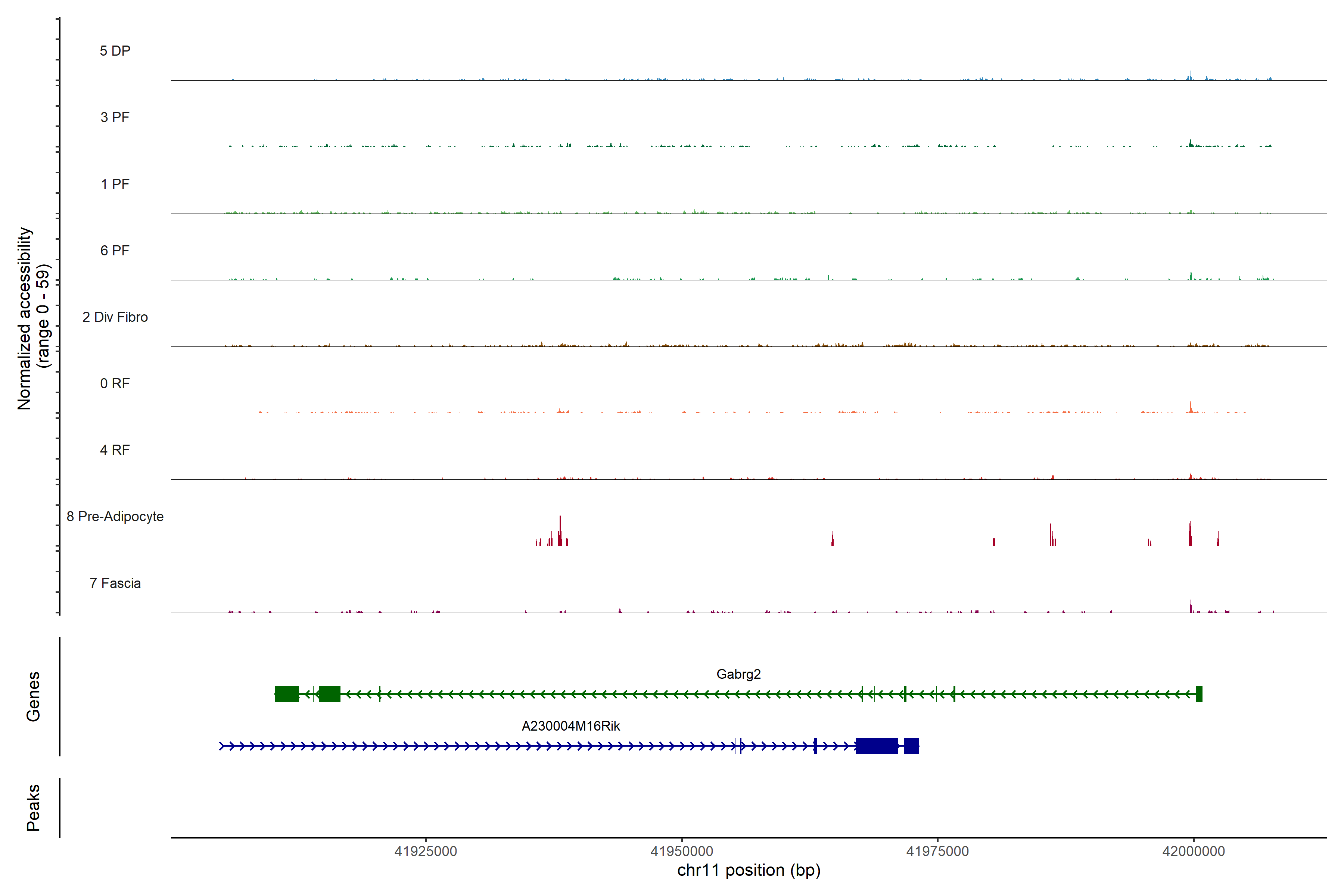The height and width of the screenshot is (896, 1344).
Task: Click the 7 Fascia track label
Action: pyautogui.click(x=115, y=584)
